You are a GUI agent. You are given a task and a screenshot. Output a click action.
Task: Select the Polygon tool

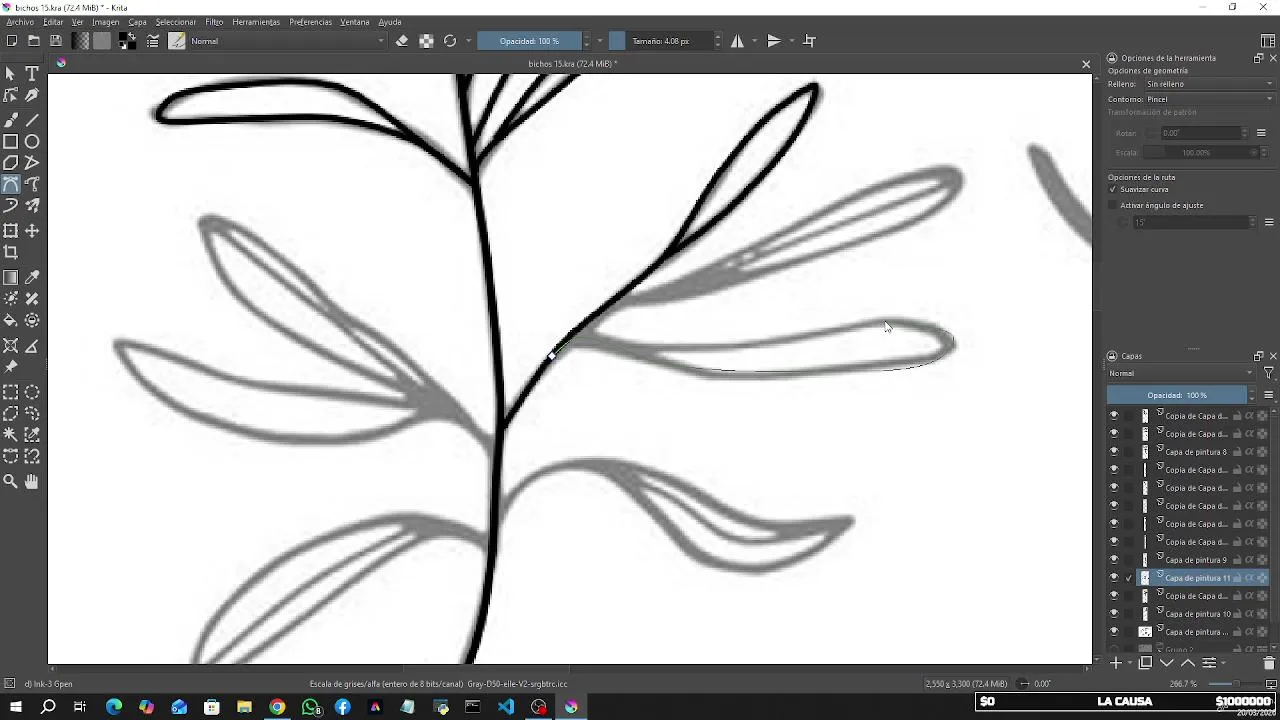click(x=11, y=163)
